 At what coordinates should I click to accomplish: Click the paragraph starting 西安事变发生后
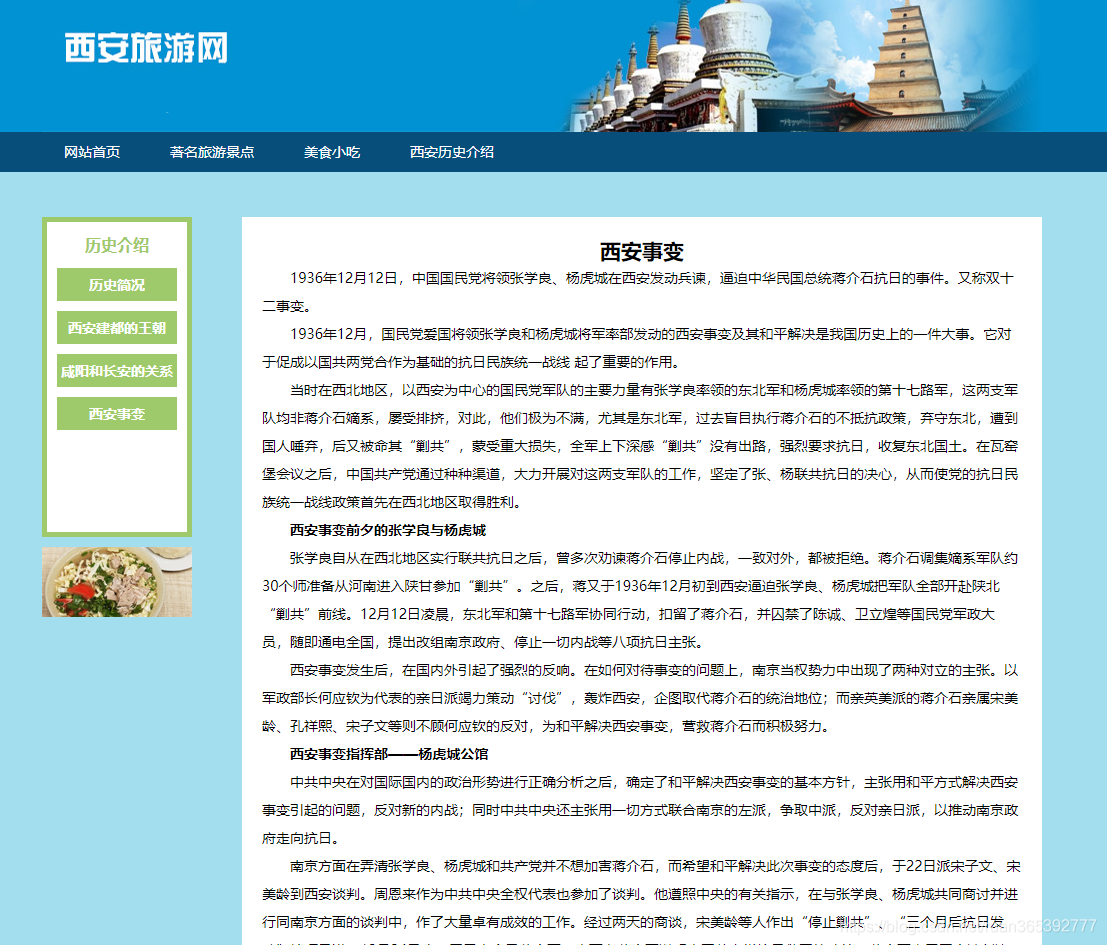tap(640, 698)
